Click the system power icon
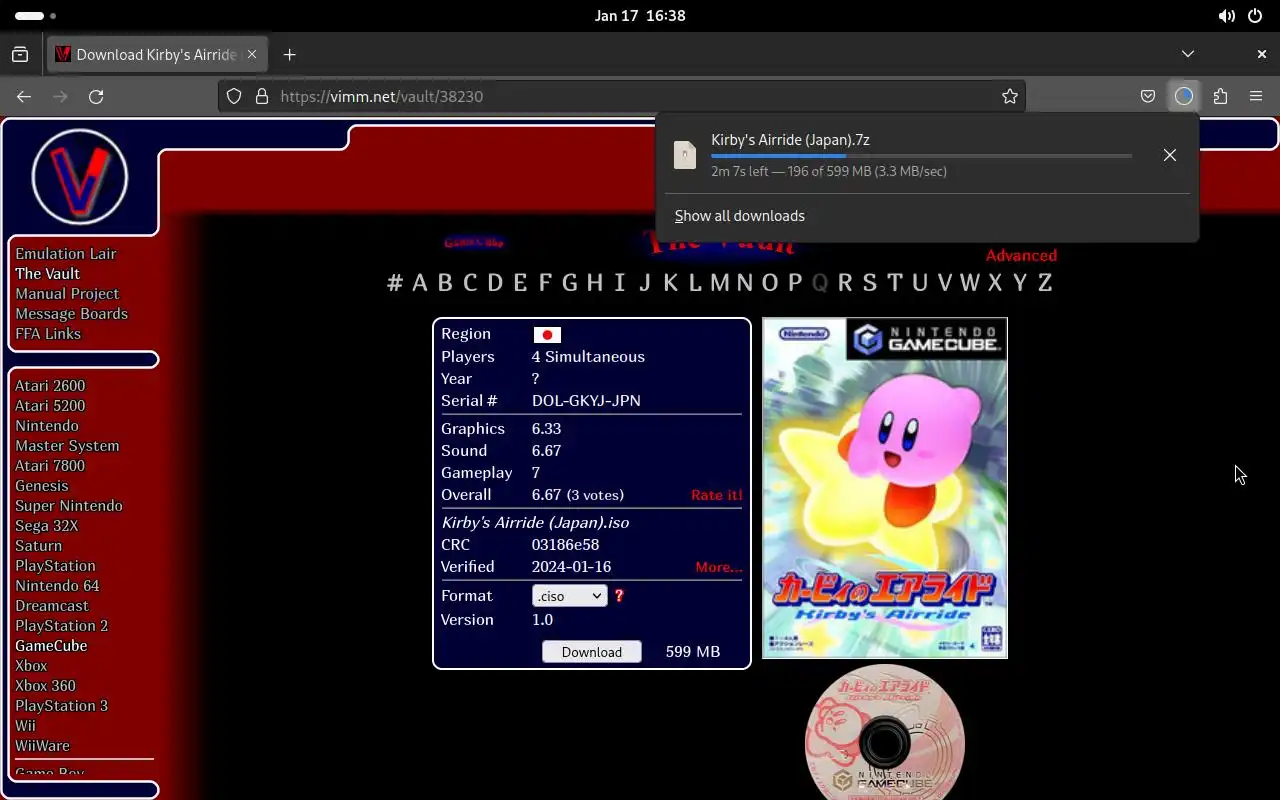The height and width of the screenshot is (800, 1280). pos(1255,16)
